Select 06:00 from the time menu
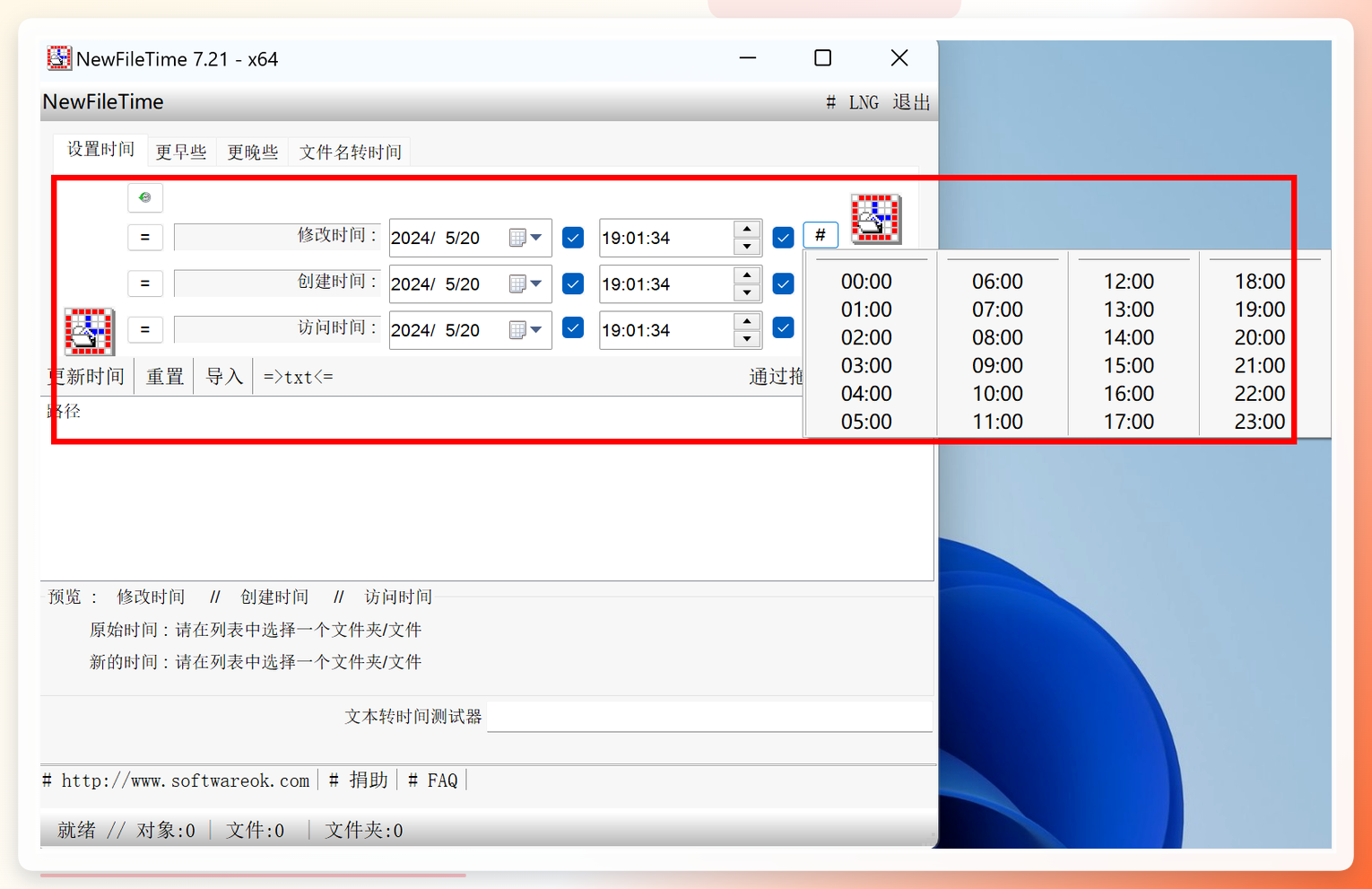 point(997,282)
